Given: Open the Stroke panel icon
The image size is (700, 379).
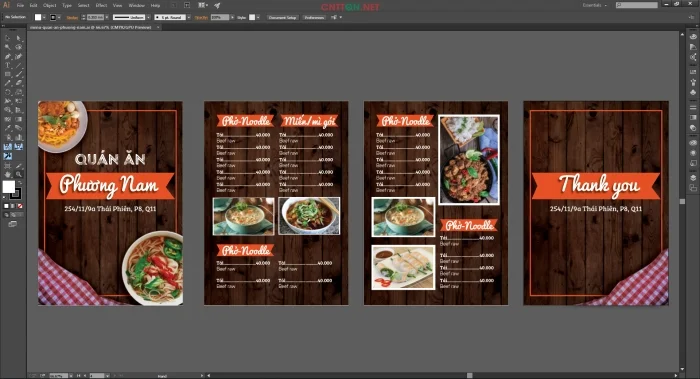Looking at the screenshot, I should point(693,108).
